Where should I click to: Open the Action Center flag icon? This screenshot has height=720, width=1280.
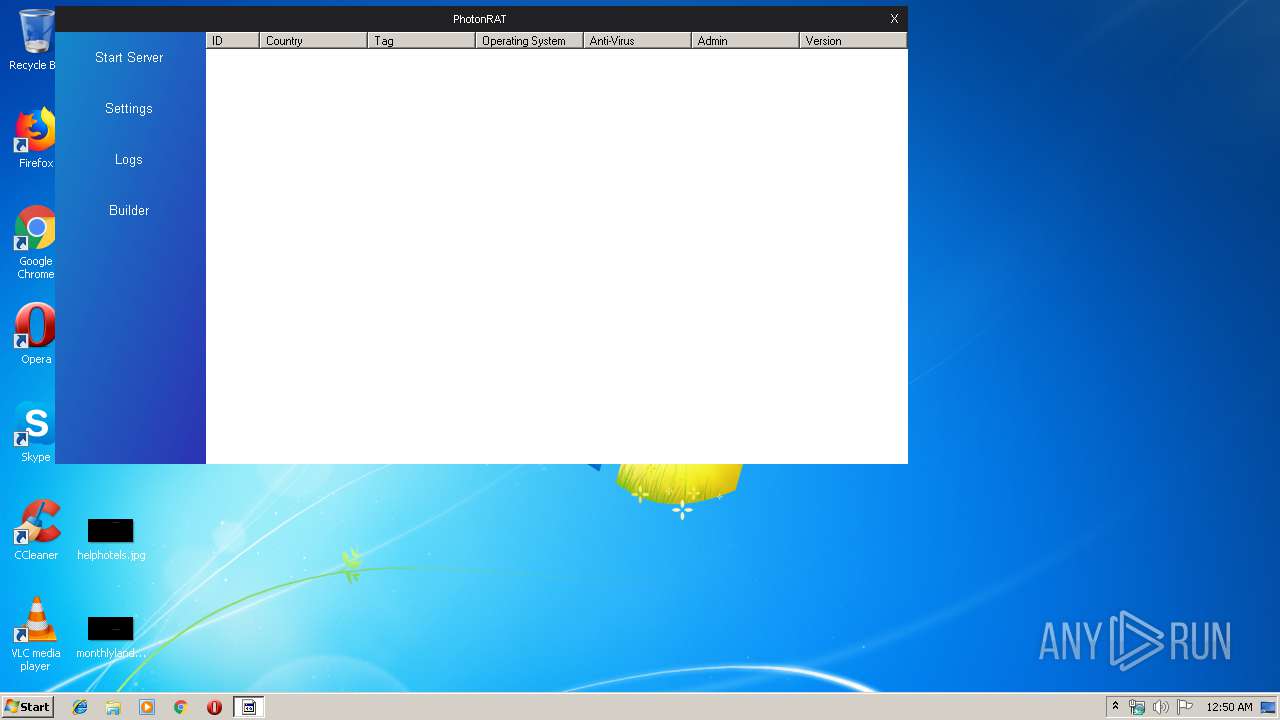[1185, 707]
